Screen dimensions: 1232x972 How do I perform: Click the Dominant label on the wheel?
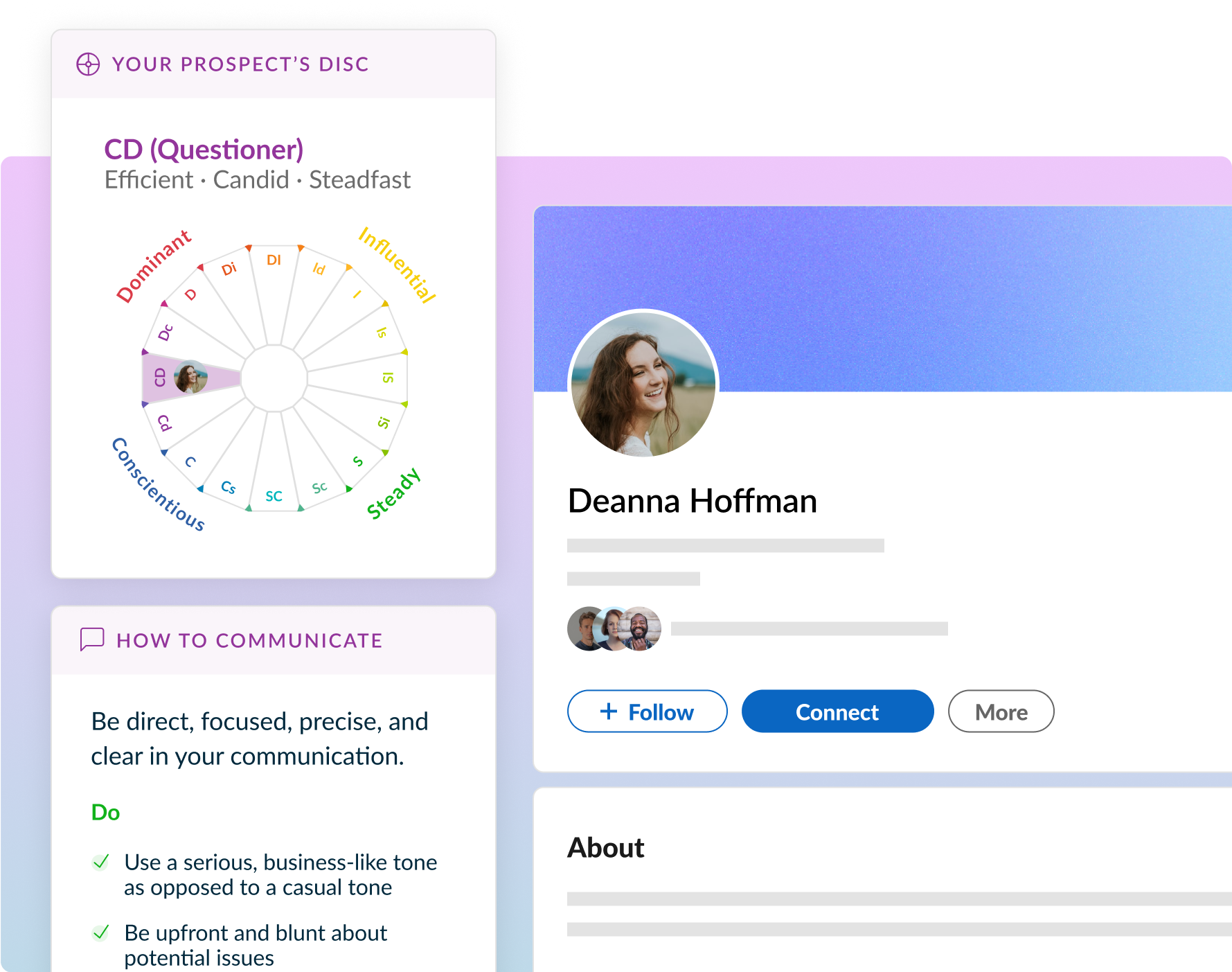[x=153, y=266]
